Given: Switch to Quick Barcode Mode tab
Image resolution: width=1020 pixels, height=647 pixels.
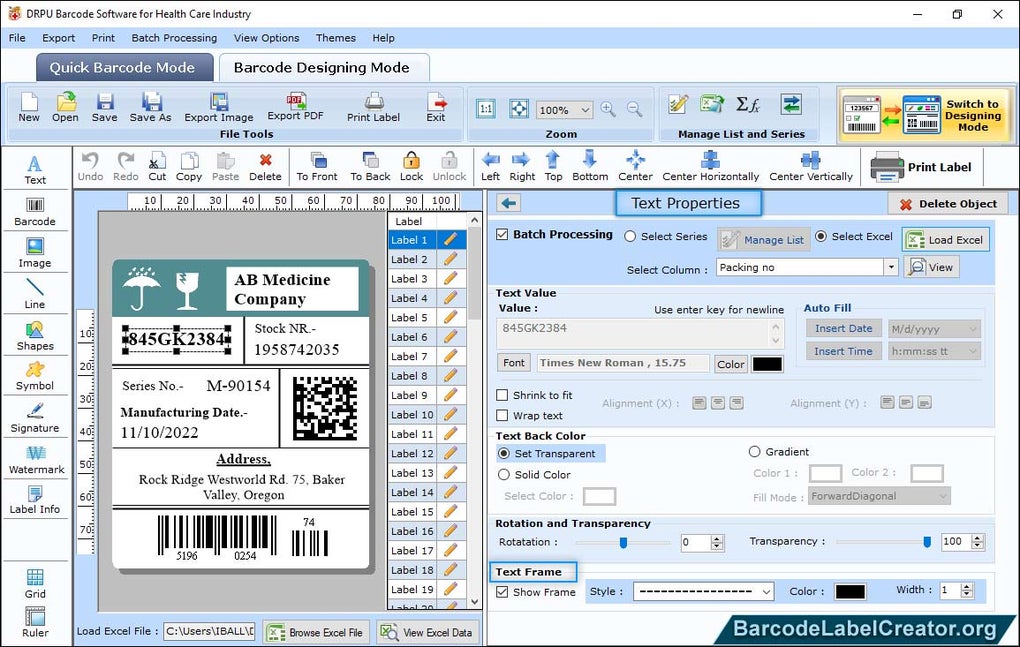Looking at the screenshot, I should click(x=124, y=67).
